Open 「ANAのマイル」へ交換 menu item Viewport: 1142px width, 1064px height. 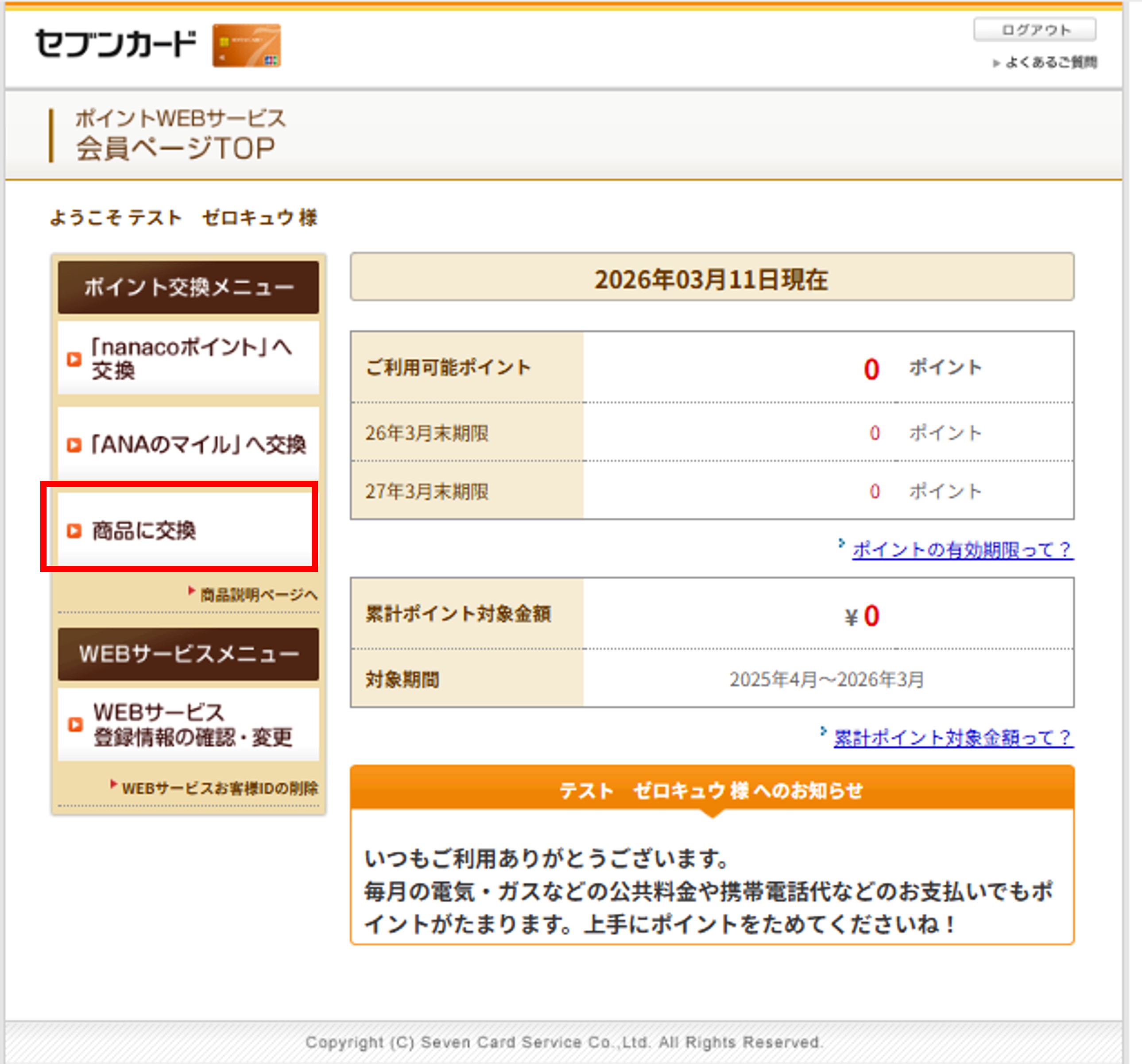[x=189, y=444]
